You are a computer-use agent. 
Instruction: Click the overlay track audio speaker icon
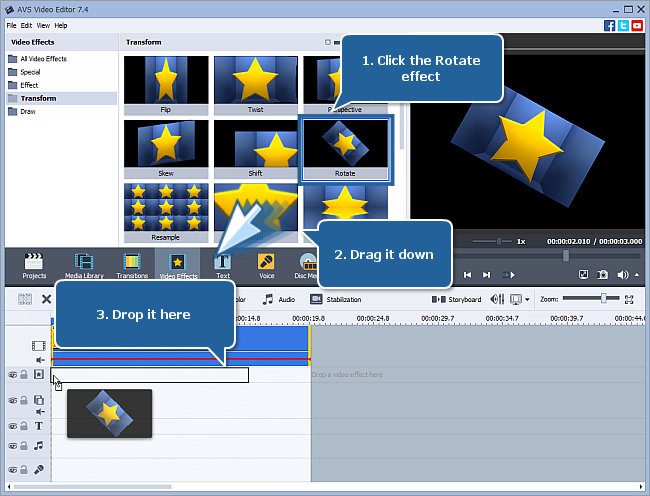(x=40, y=411)
